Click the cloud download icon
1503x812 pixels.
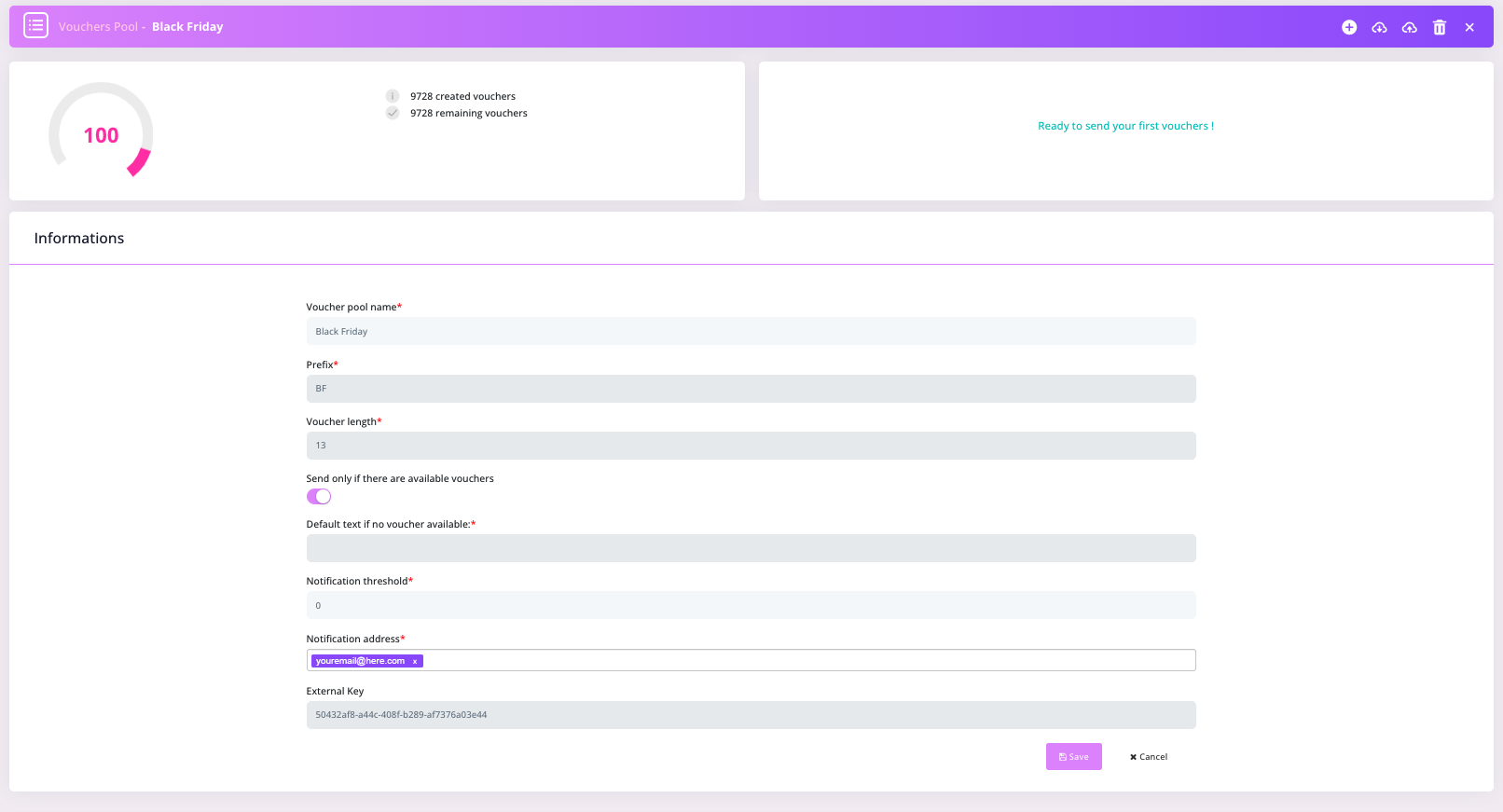click(1379, 27)
